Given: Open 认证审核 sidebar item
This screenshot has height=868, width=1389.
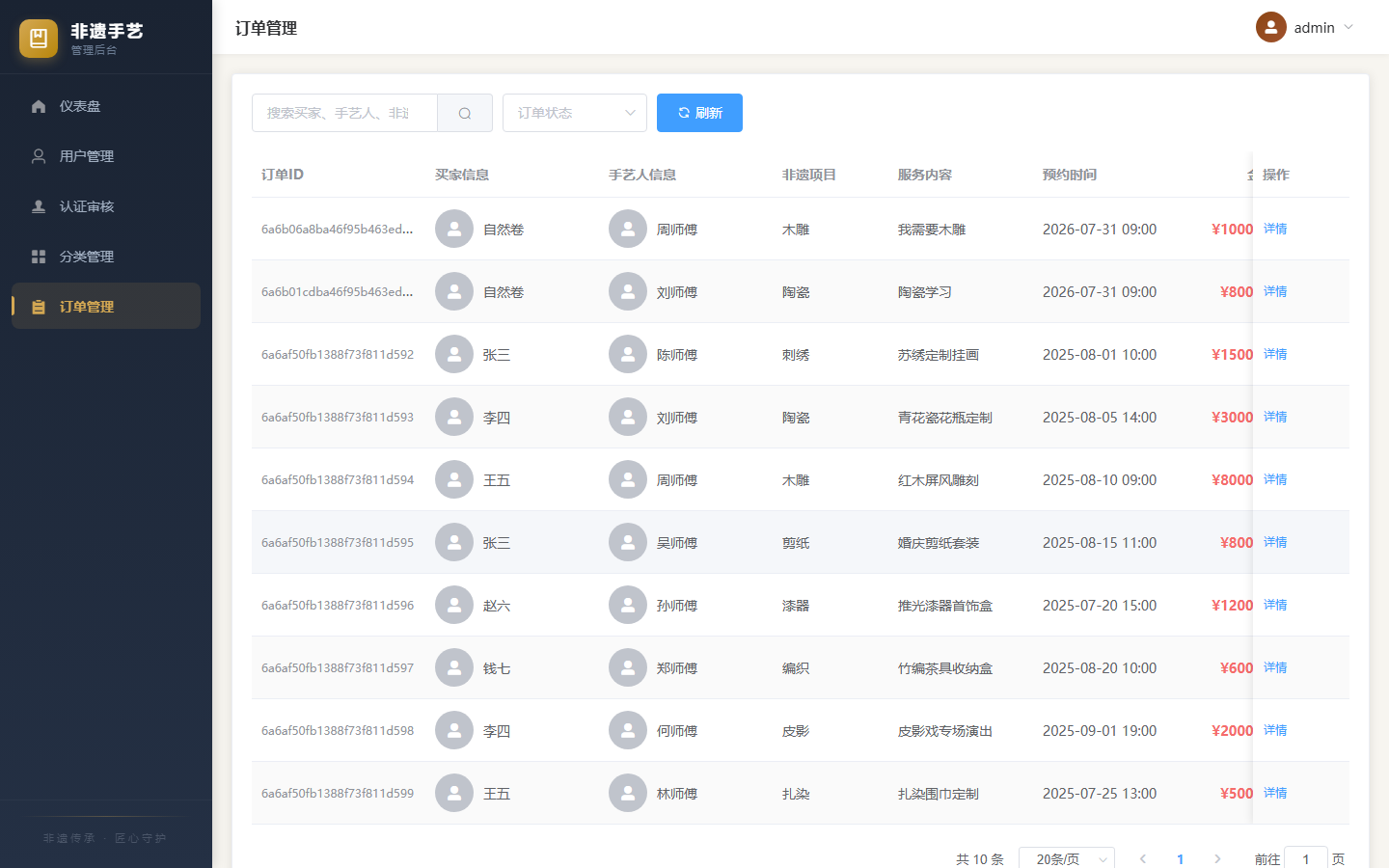Looking at the screenshot, I should click(106, 206).
